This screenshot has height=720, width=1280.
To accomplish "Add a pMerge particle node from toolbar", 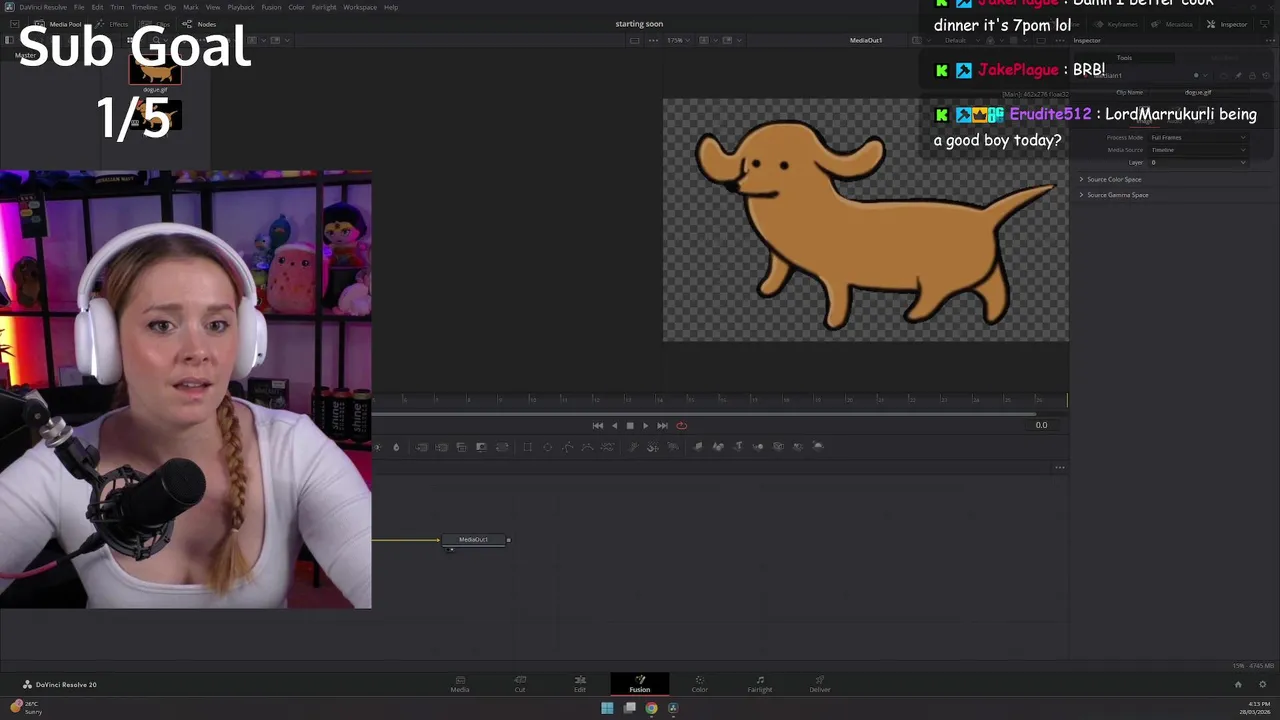I will tap(652, 446).
